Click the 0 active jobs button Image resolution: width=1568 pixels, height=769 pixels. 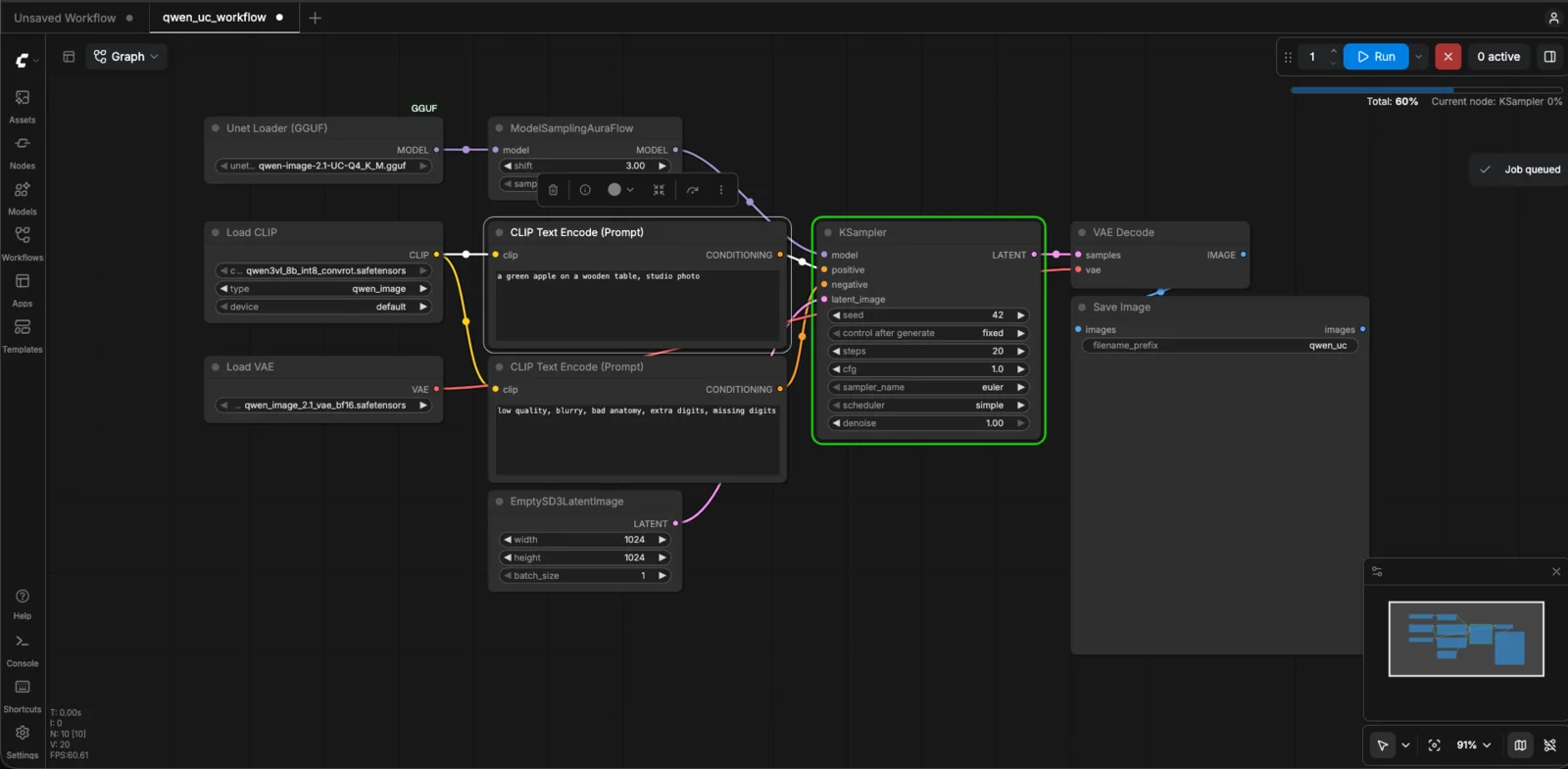point(1498,57)
